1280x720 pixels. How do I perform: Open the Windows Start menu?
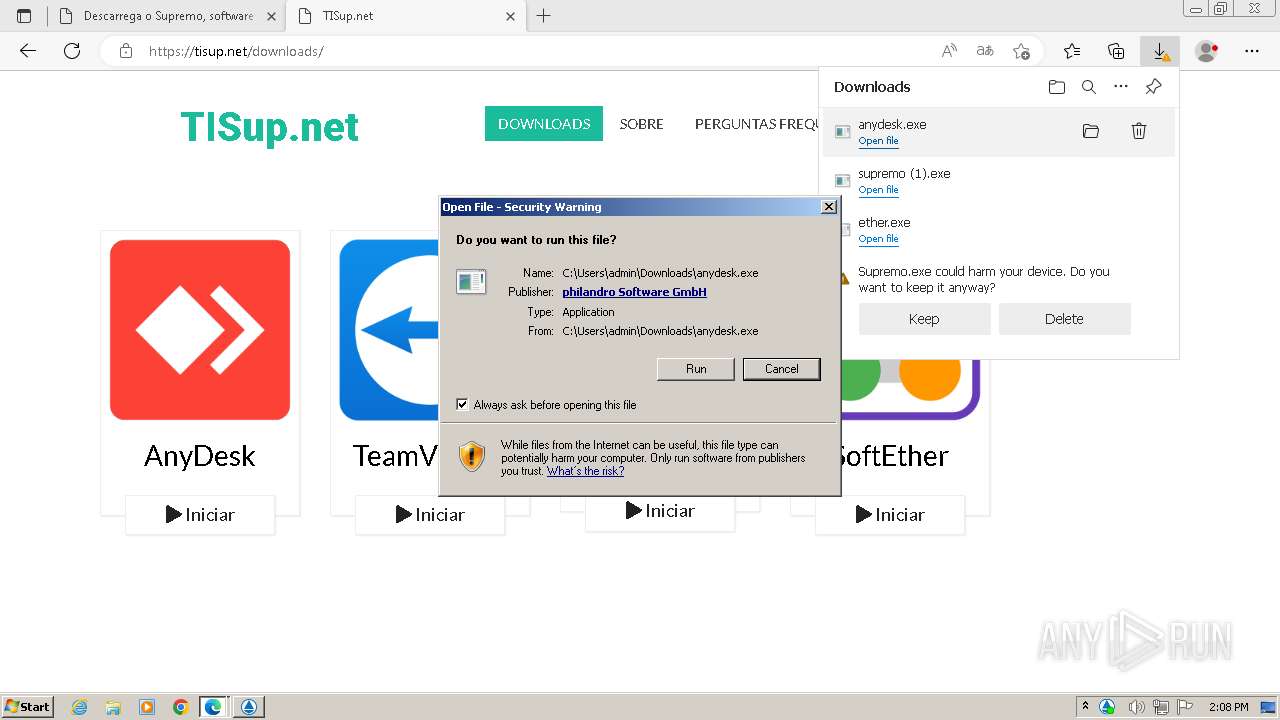[28, 707]
